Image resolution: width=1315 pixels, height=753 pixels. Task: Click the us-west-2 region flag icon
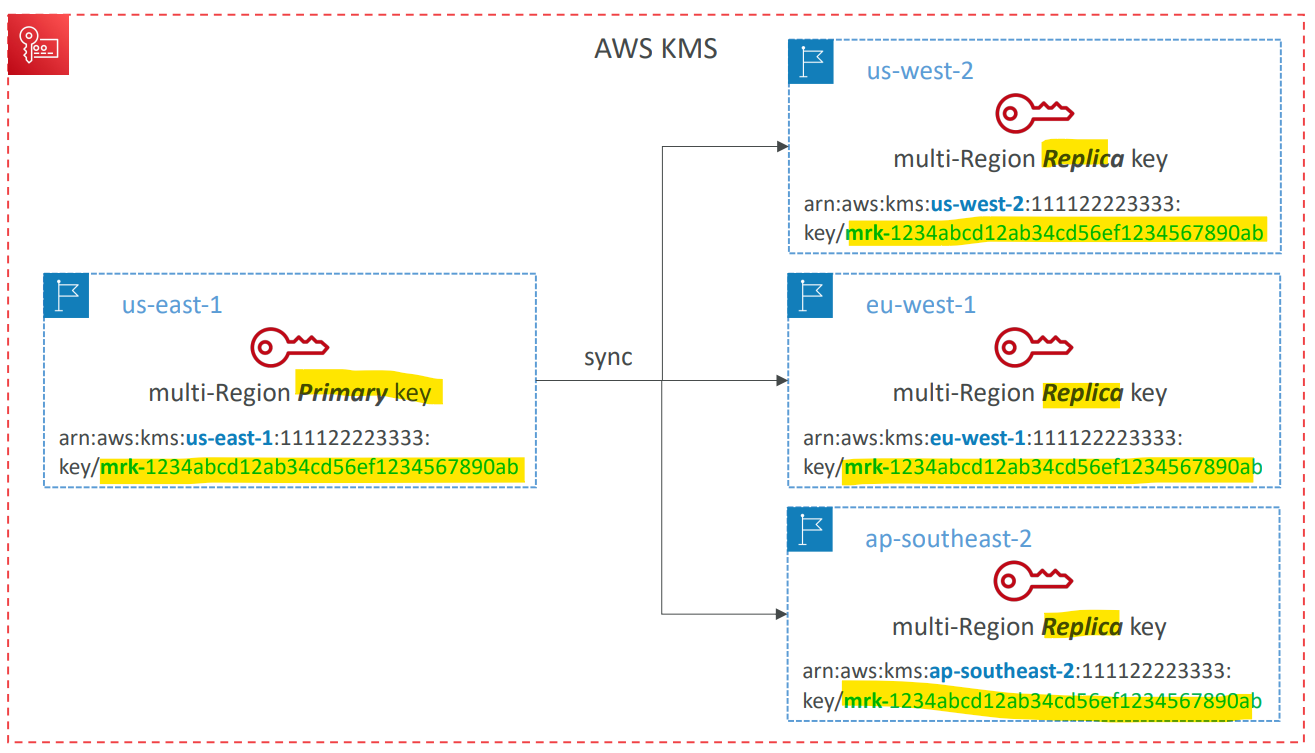pos(811,62)
